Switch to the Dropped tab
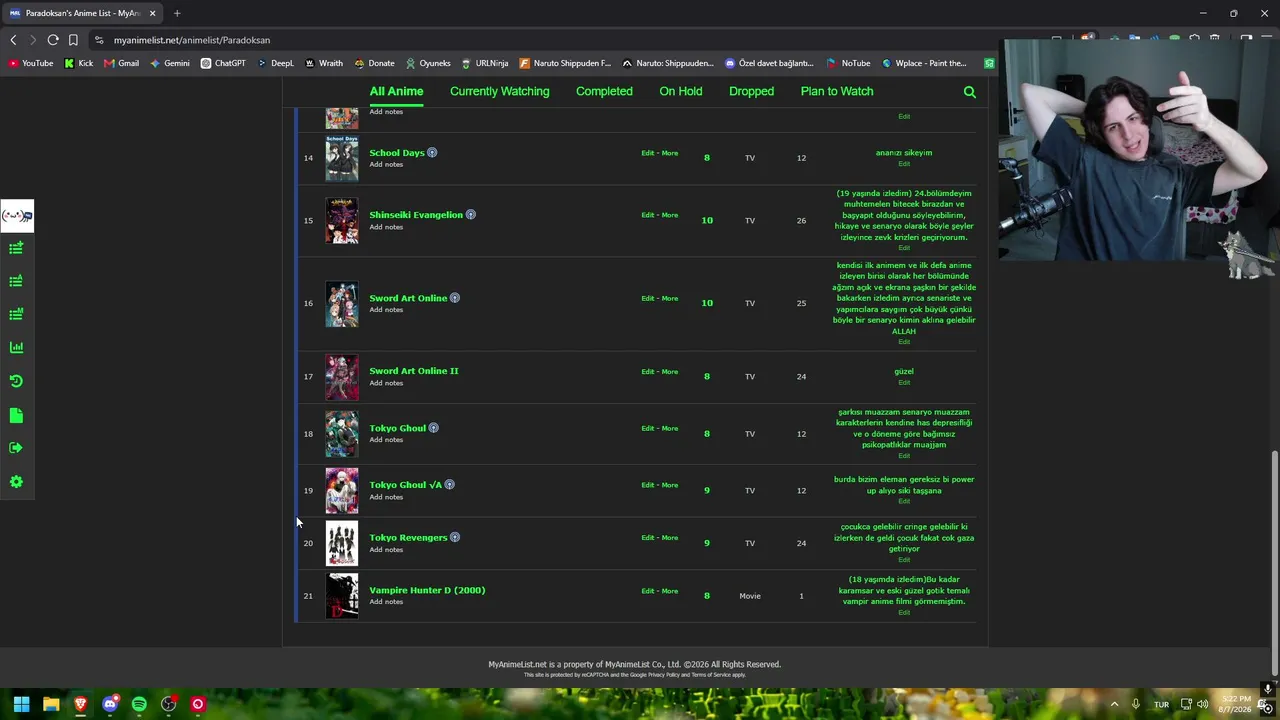This screenshot has height=720, width=1280. coord(751,91)
